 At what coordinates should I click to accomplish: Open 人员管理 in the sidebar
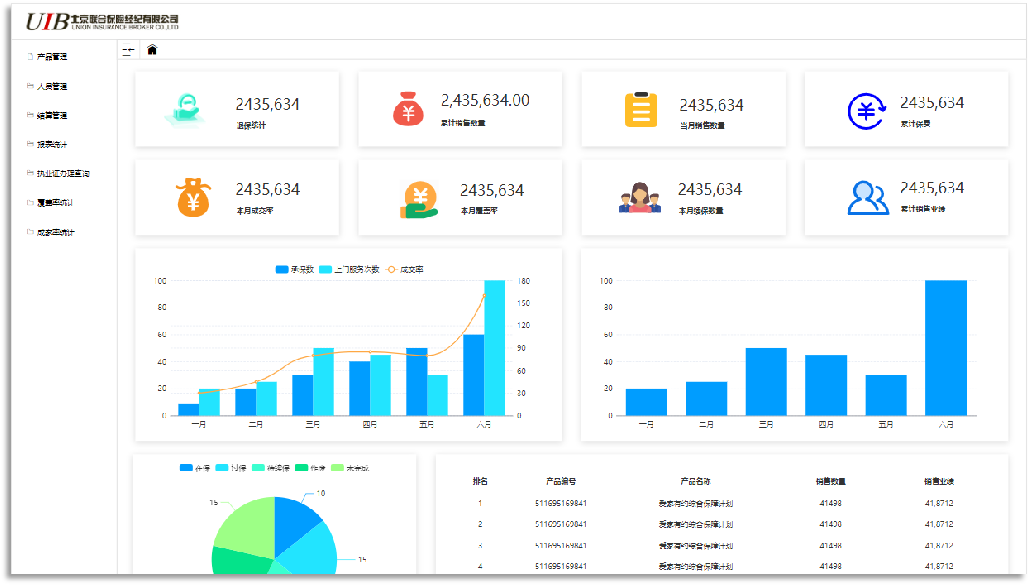[x=52, y=86]
